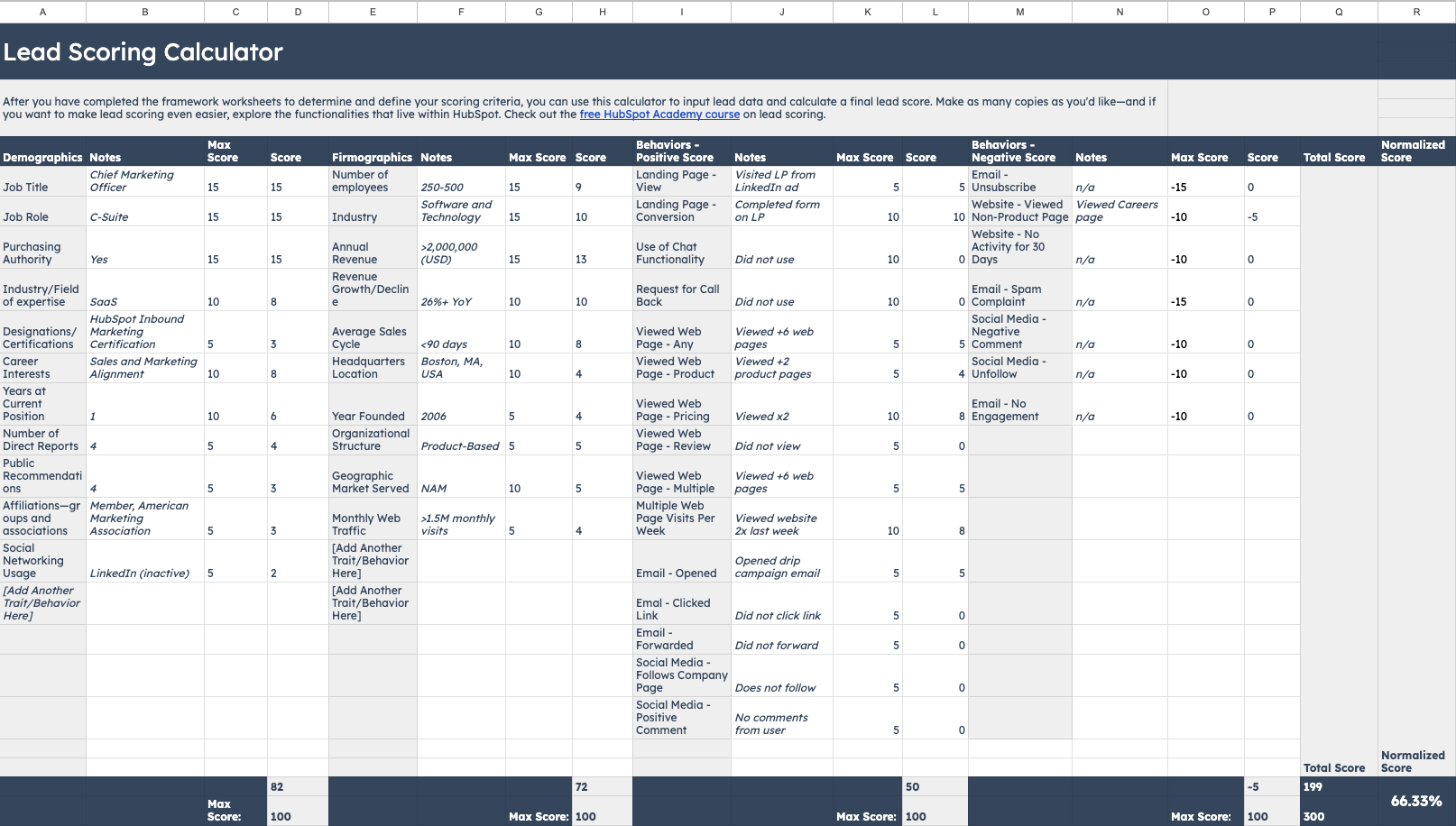Select the Firmographics header cell
This screenshot has height=826, width=1456.
[x=372, y=157]
